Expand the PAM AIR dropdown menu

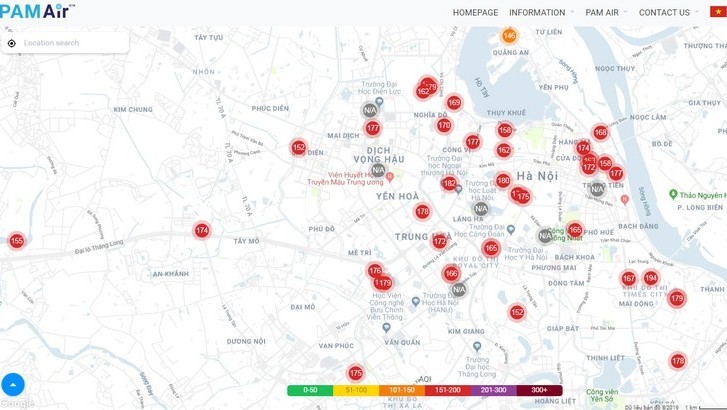pos(606,13)
